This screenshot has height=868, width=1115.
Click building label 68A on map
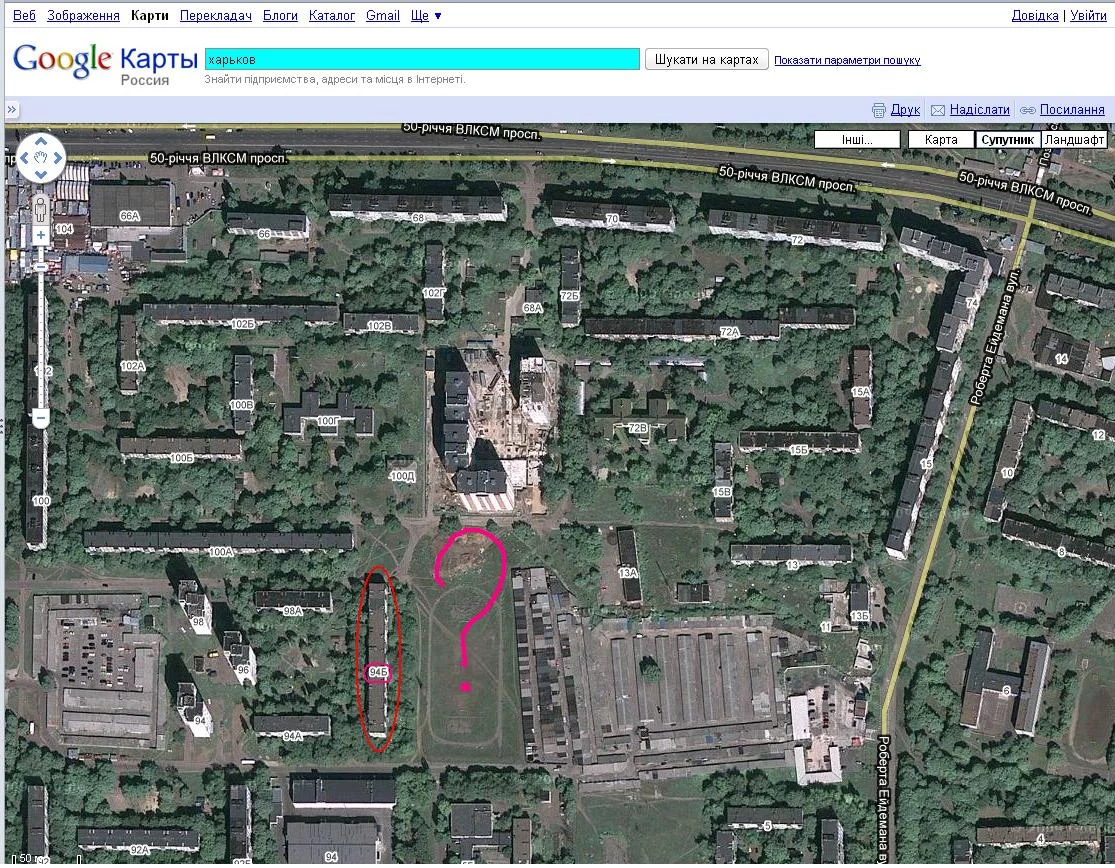click(533, 308)
